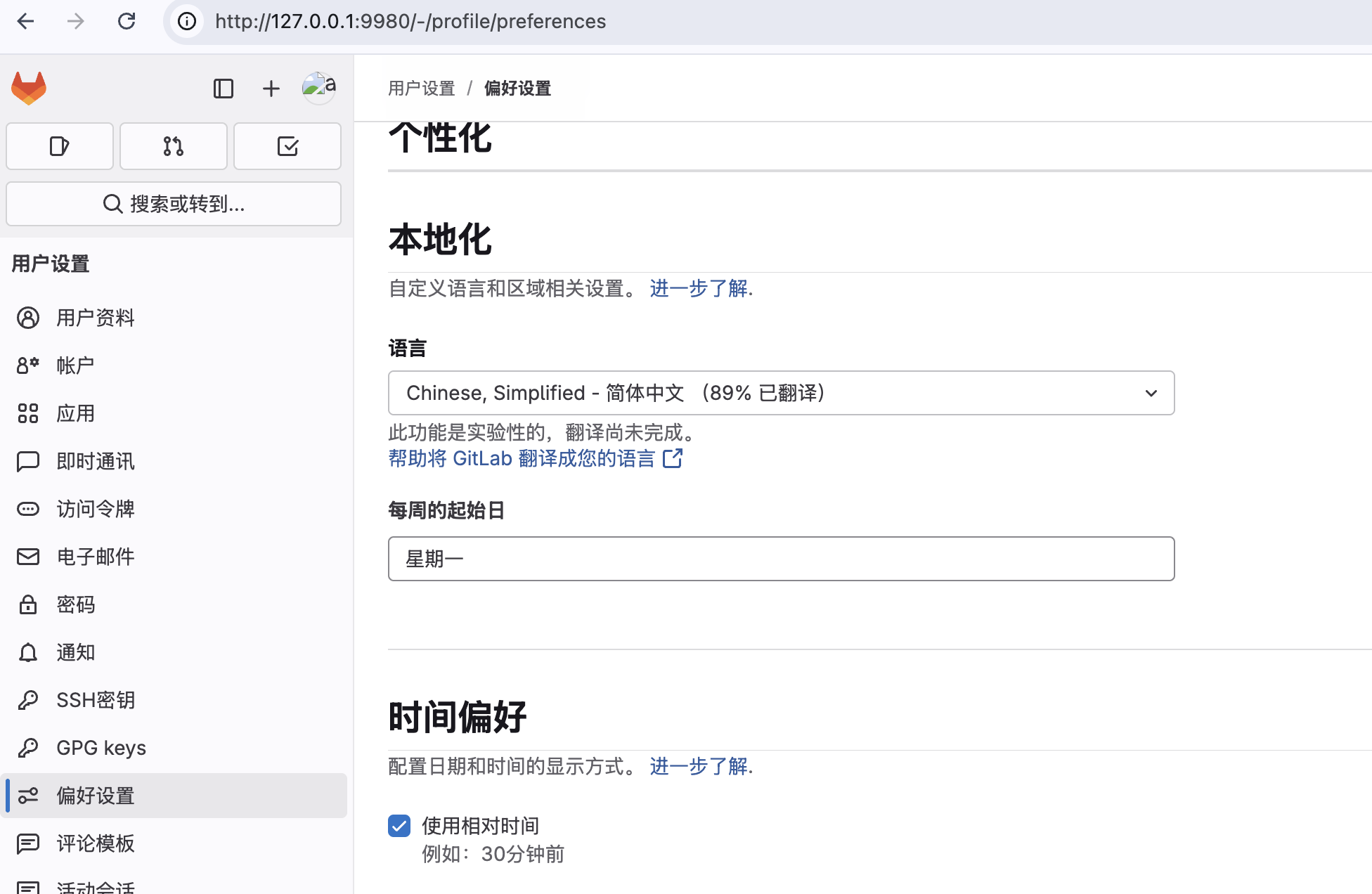Viewport: 1372px width, 894px height.
Task: Open the issues icon in the top toolbar
Action: pos(59,146)
